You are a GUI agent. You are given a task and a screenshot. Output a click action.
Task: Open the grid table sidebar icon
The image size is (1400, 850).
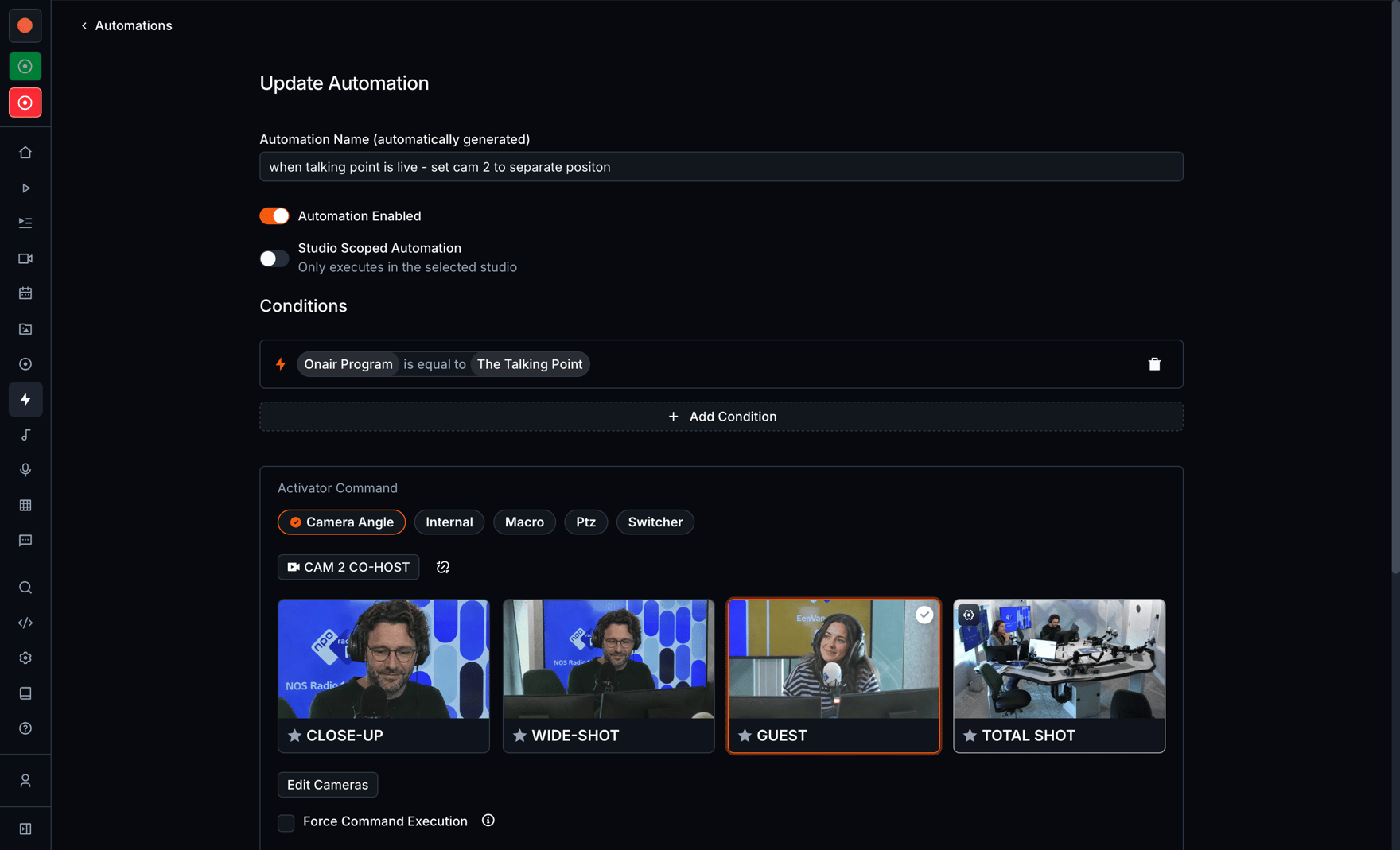pyautogui.click(x=25, y=506)
